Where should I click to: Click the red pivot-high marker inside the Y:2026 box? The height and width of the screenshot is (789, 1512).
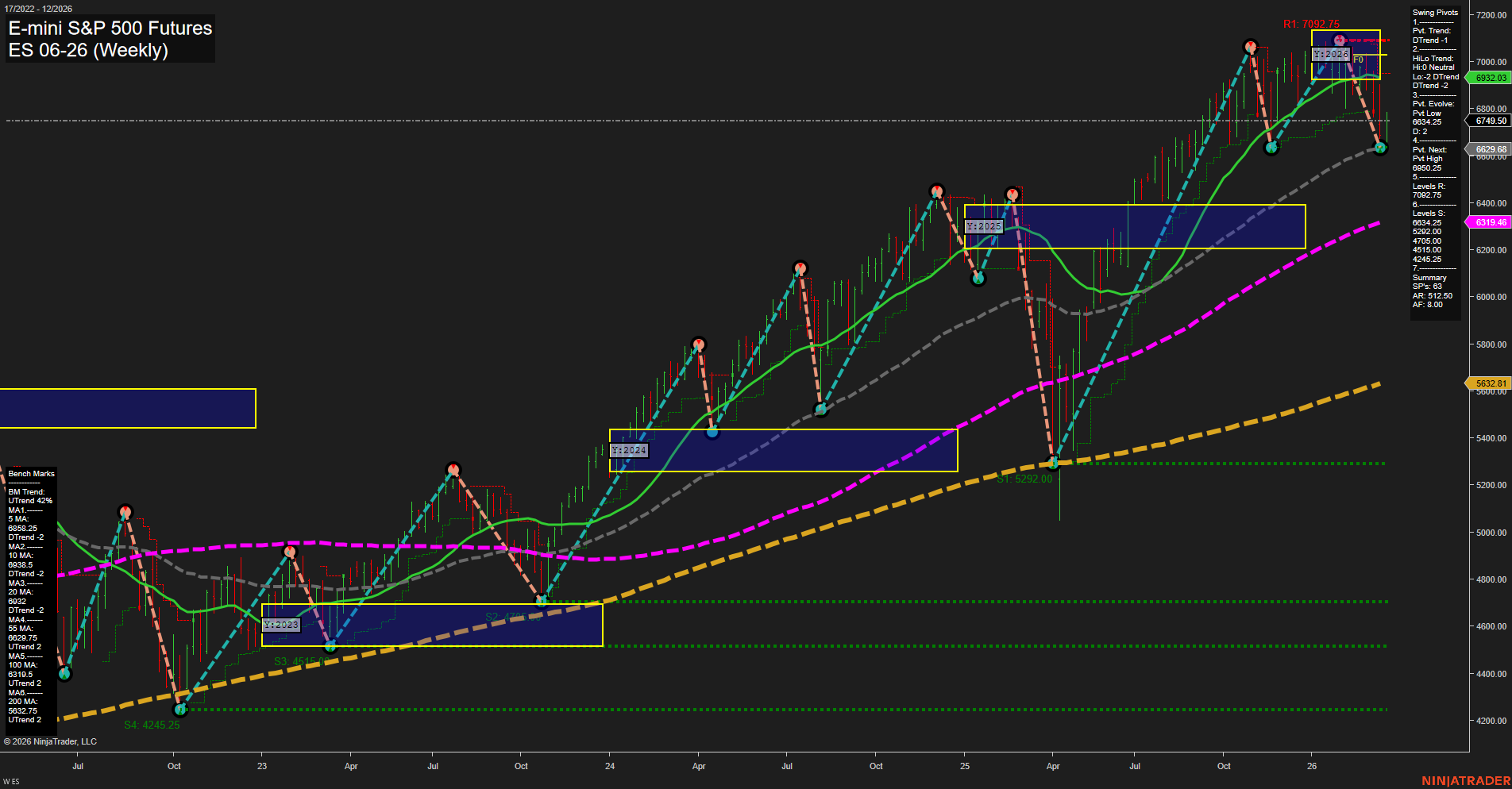click(x=1337, y=40)
